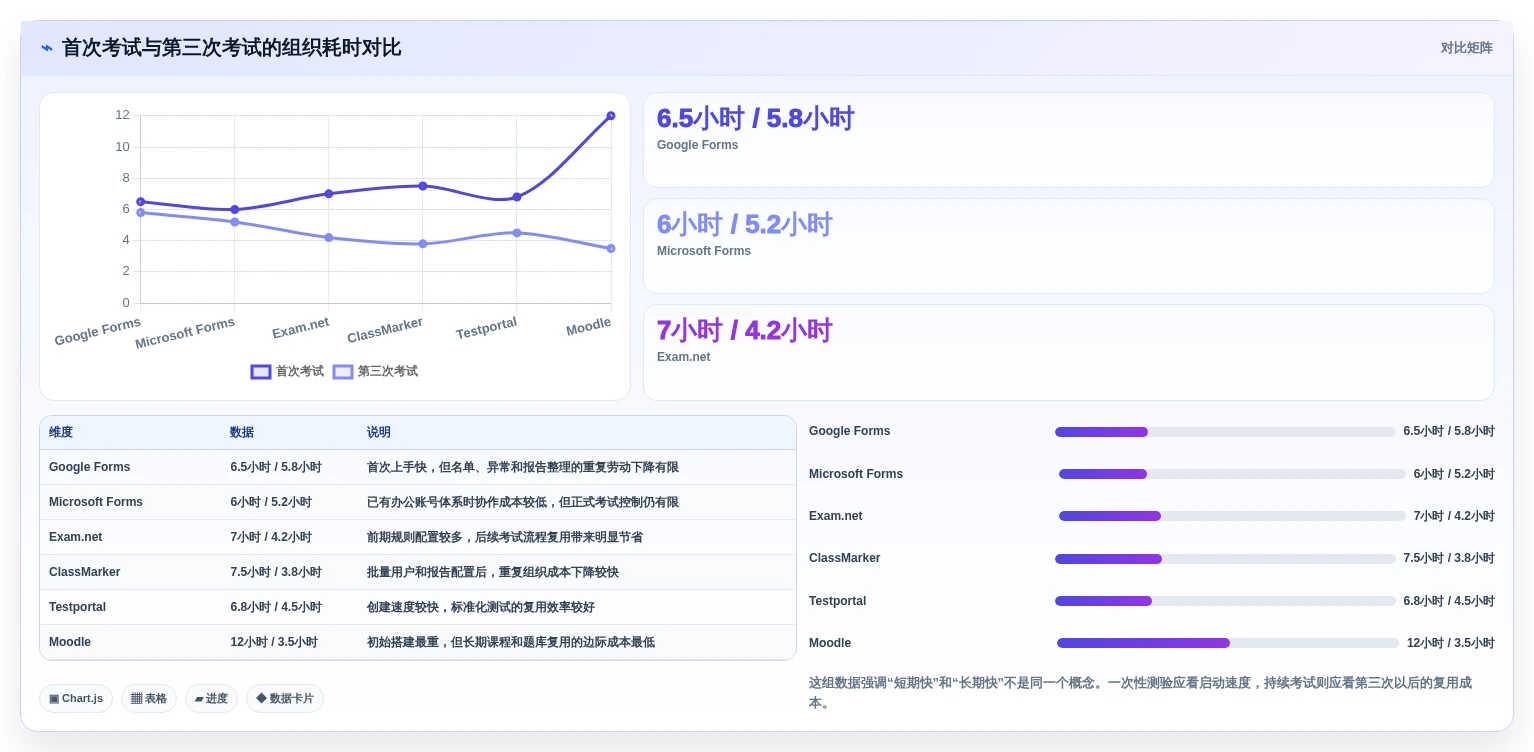Click the Moodle 首次考试 data point at 12
The image size is (1534, 752).
(x=611, y=116)
